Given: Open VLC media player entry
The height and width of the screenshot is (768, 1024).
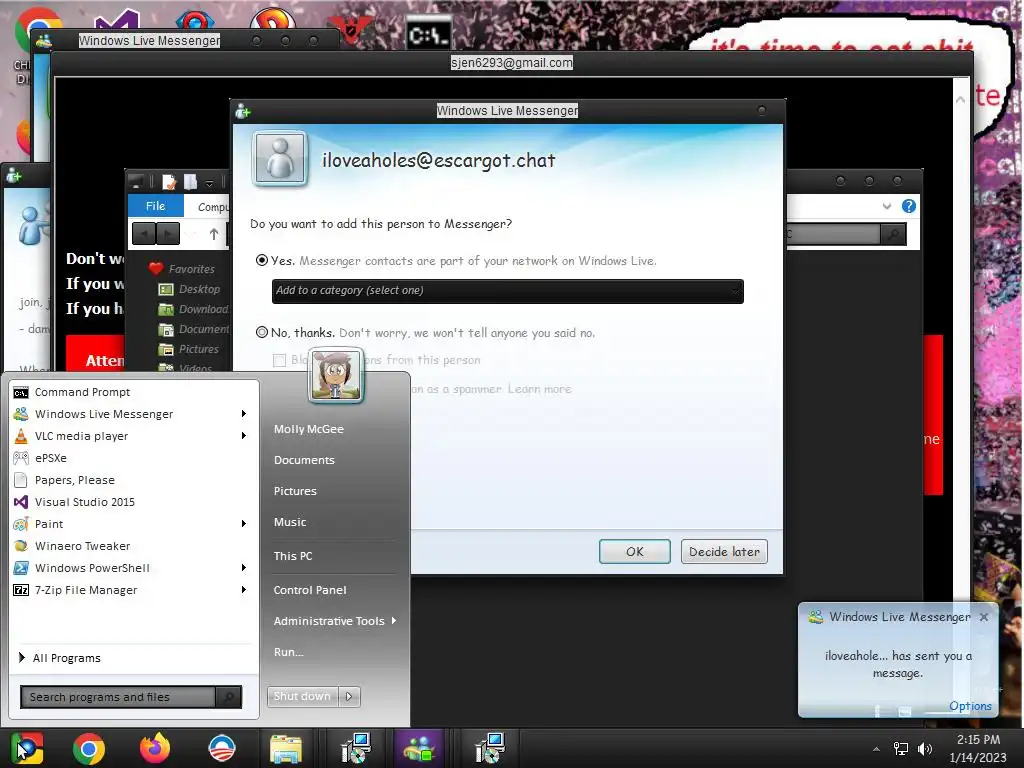Looking at the screenshot, I should pos(81,436).
